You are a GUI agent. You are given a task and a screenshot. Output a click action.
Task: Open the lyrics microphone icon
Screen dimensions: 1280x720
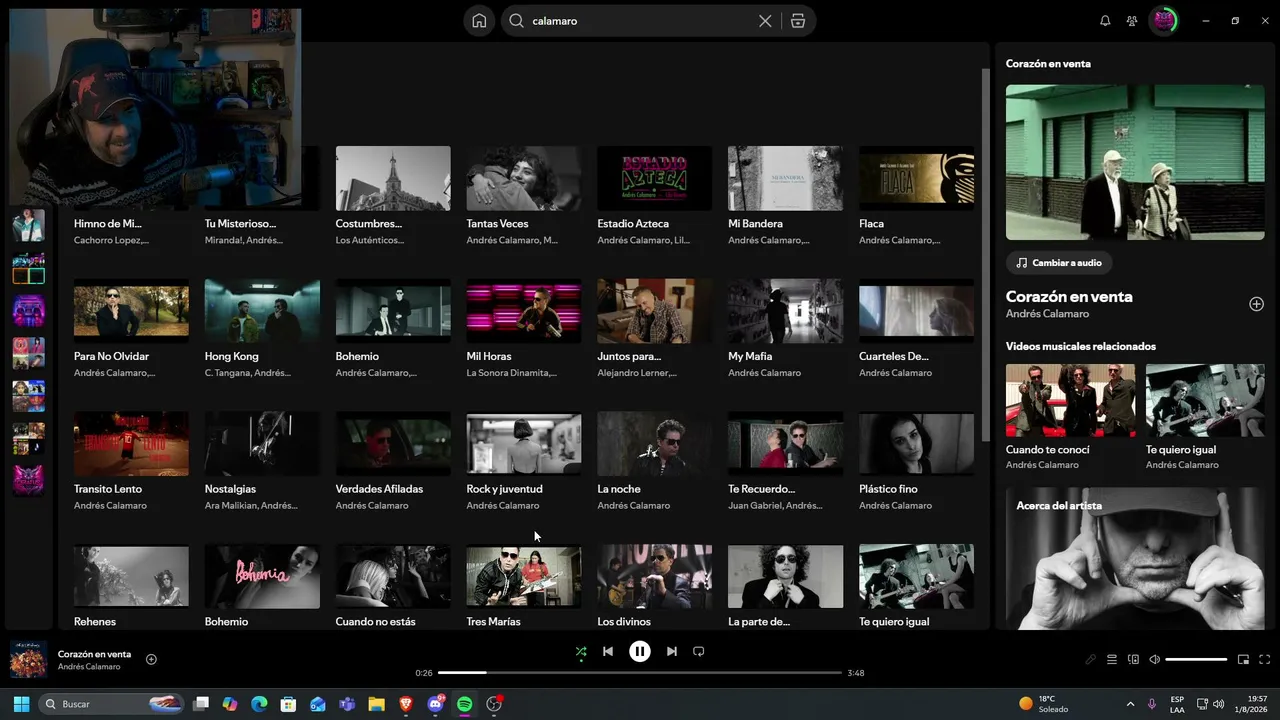[1091, 660]
